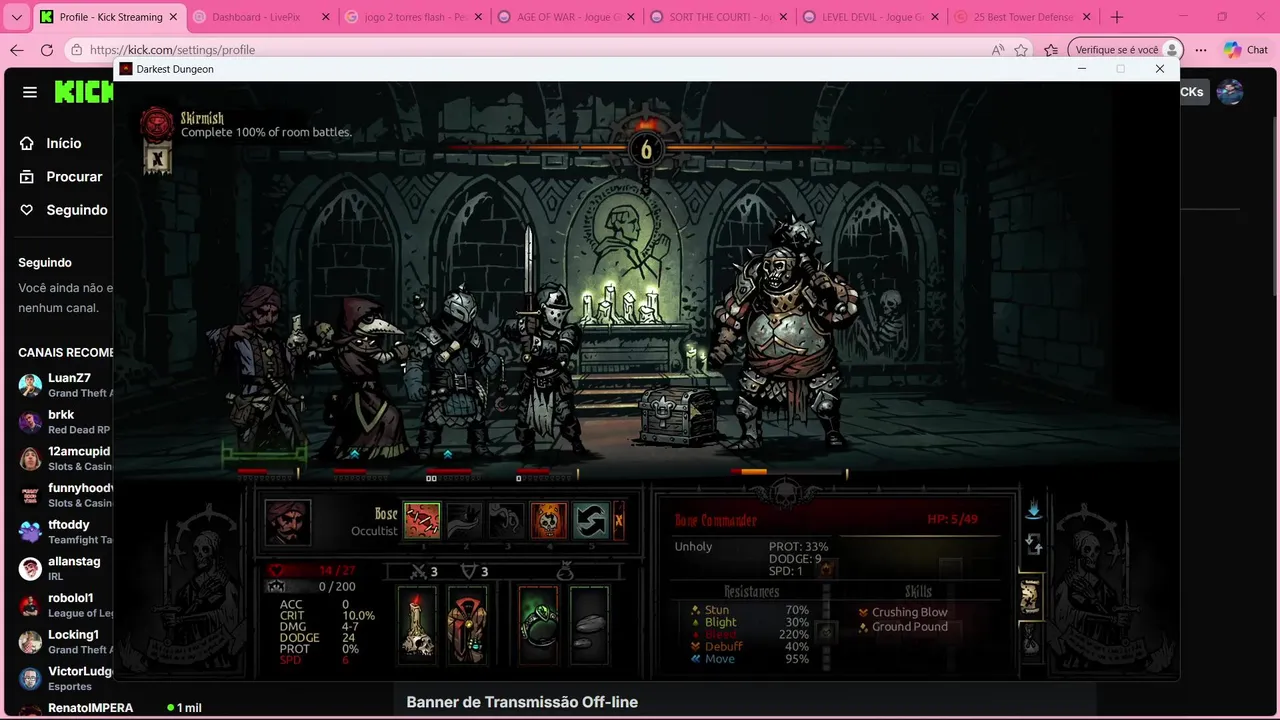Viewport: 1280px width, 720px height.
Task: Switch to the AGE OF WAR tab
Action: 565,17
